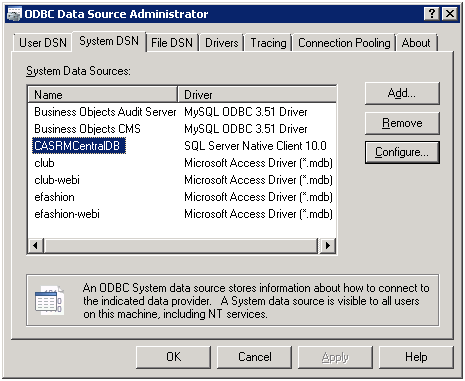Click the data source info icon

pyautogui.click(x=49, y=300)
